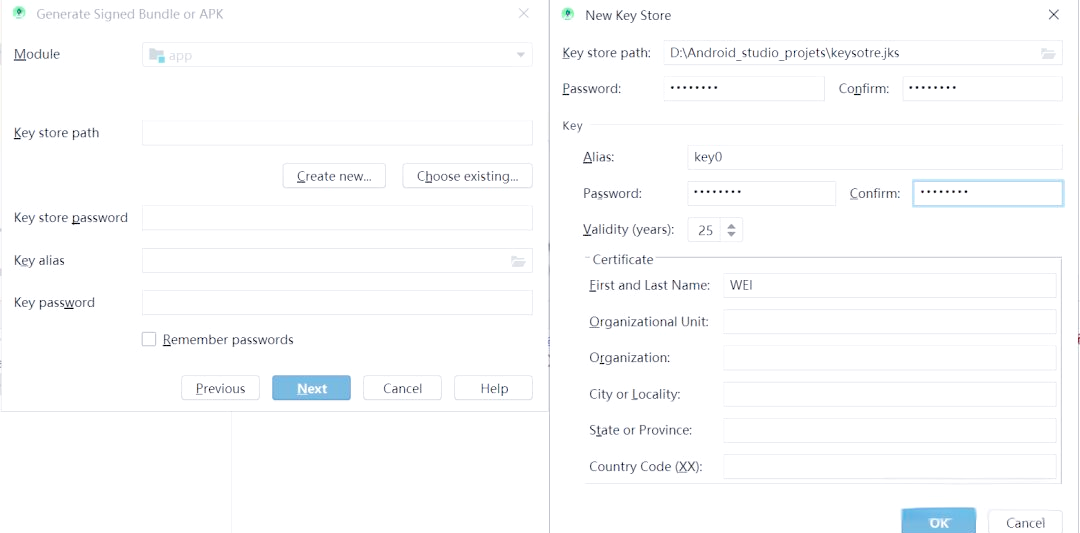Toggle the Remember passwords checkbox
This screenshot has width=1080, height=533.
pyautogui.click(x=149, y=339)
